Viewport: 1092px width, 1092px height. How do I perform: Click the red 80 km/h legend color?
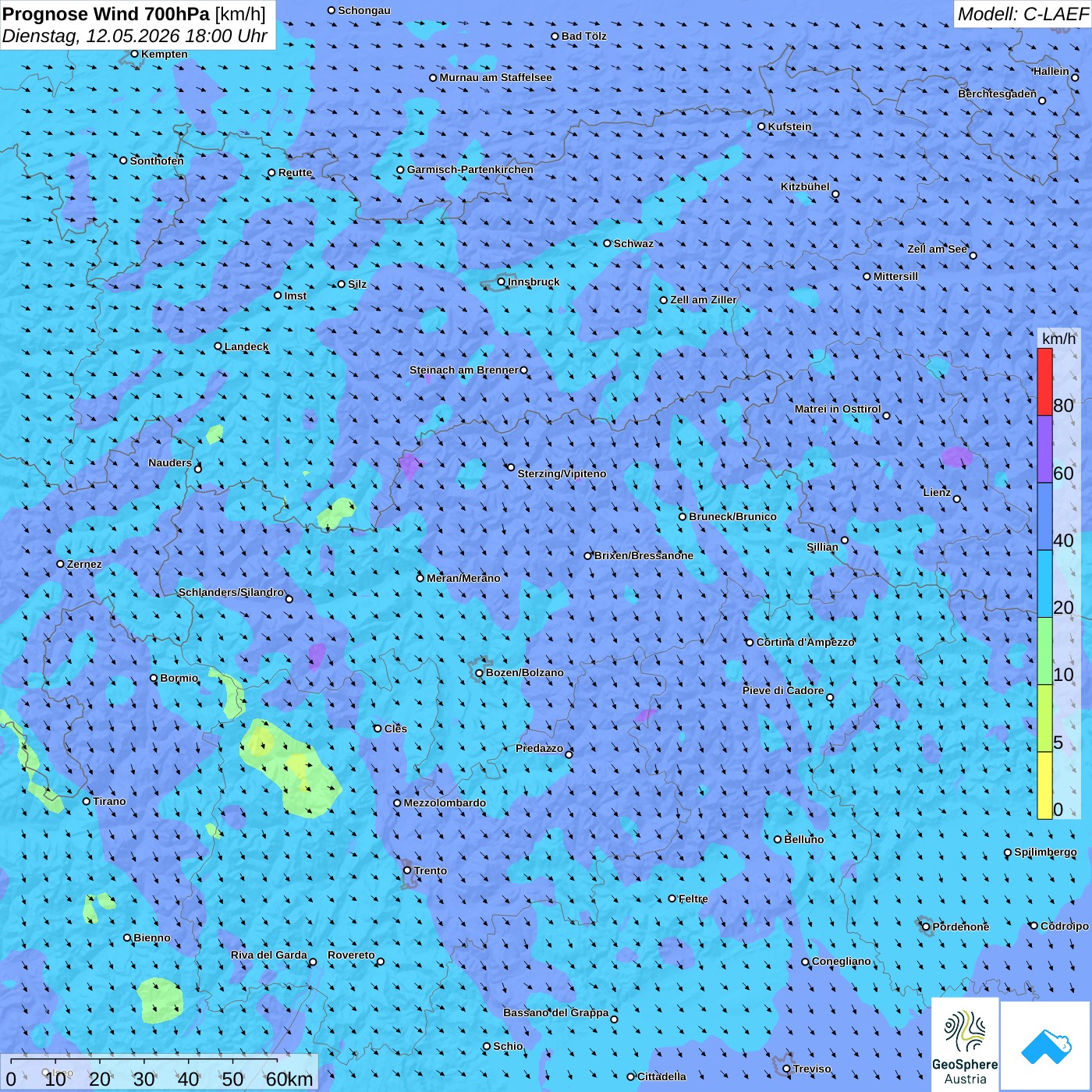click(x=1044, y=382)
